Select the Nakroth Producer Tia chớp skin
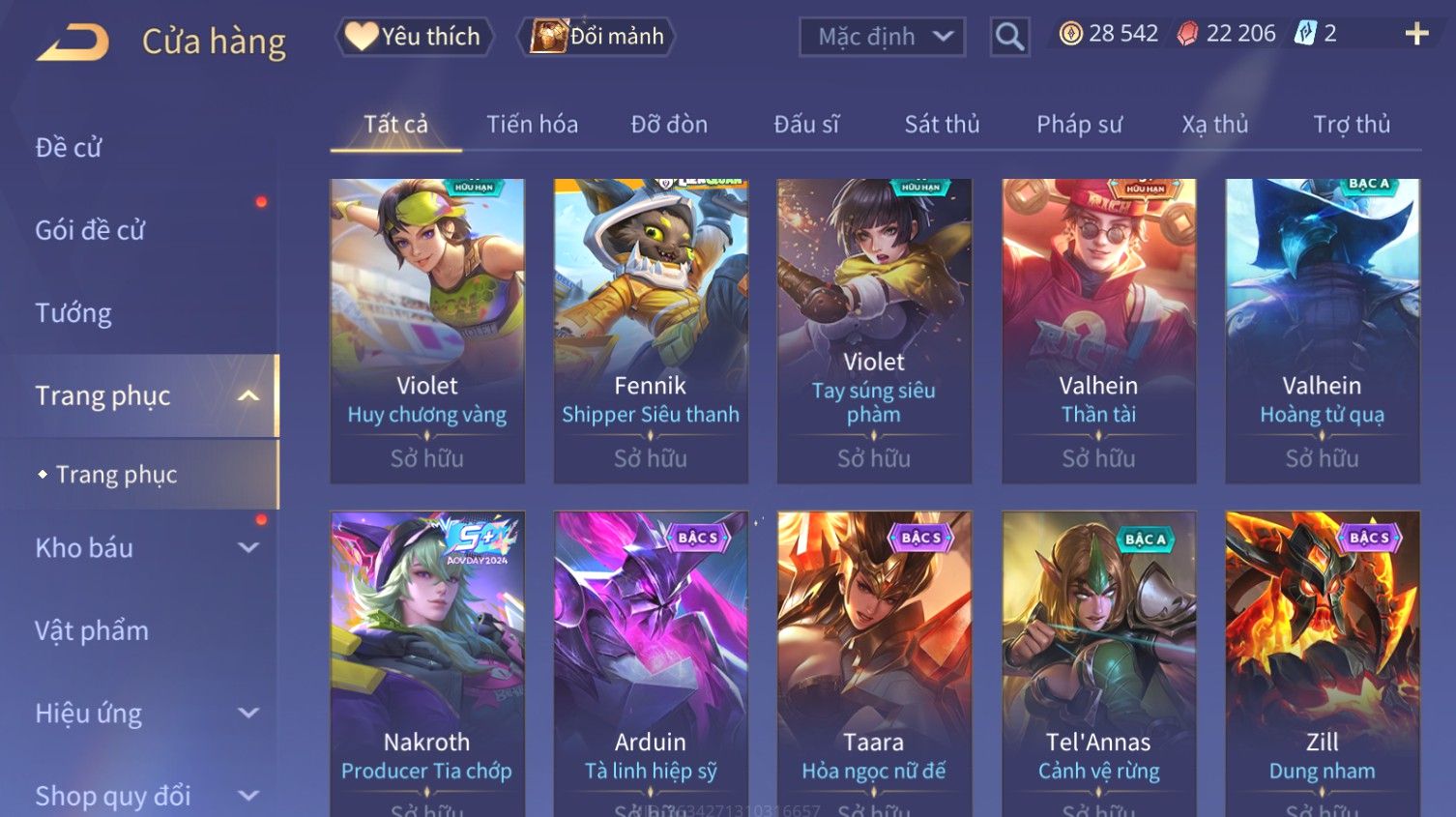 [x=427, y=664]
